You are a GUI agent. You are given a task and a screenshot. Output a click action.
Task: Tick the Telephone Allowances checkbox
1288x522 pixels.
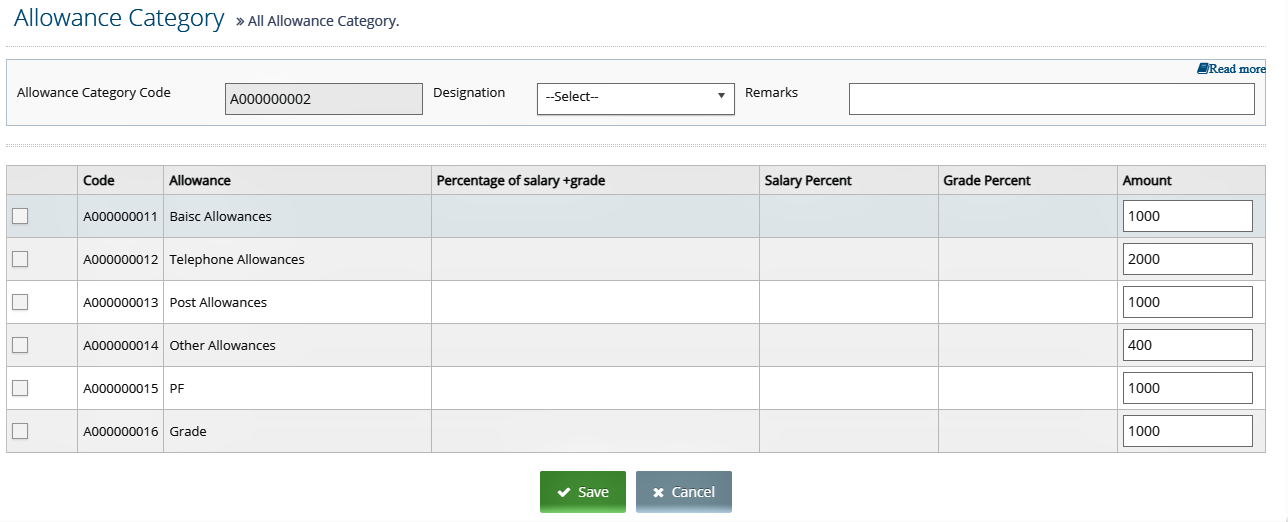[20, 259]
